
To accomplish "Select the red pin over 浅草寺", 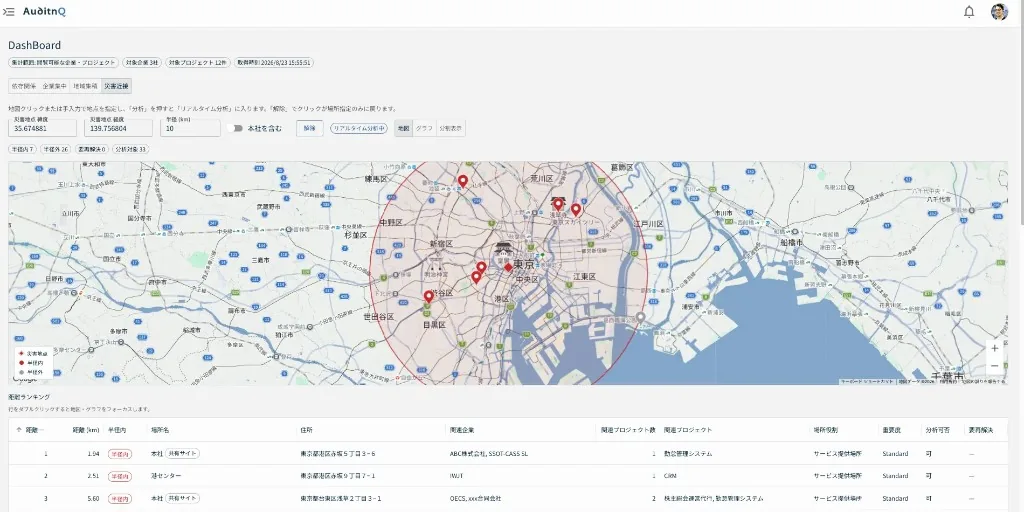I will 558,204.
